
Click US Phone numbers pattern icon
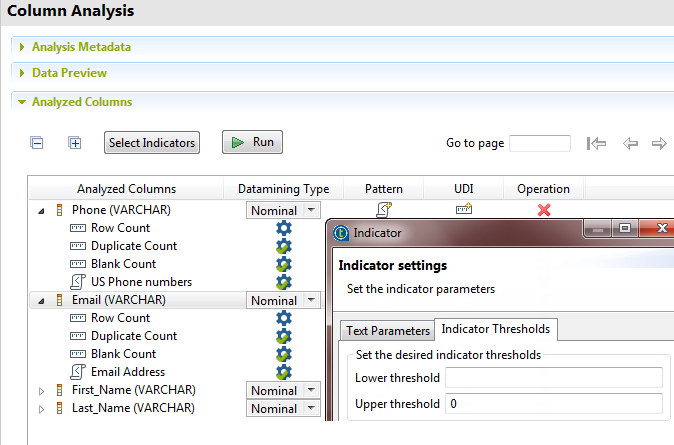(x=78, y=282)
